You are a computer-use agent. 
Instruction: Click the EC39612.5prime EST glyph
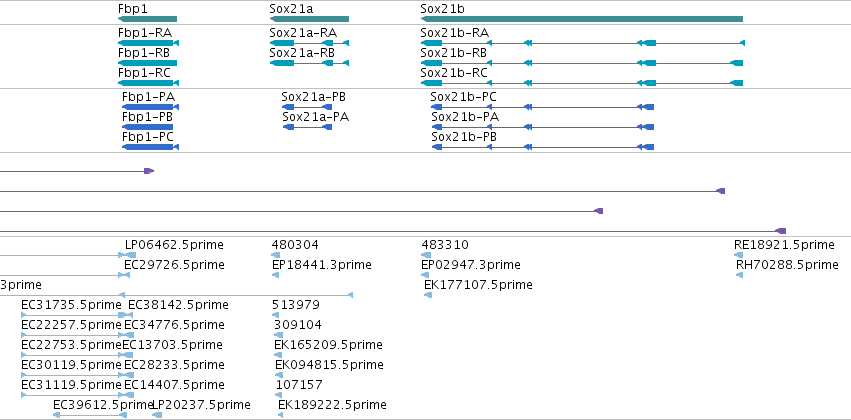90,415
